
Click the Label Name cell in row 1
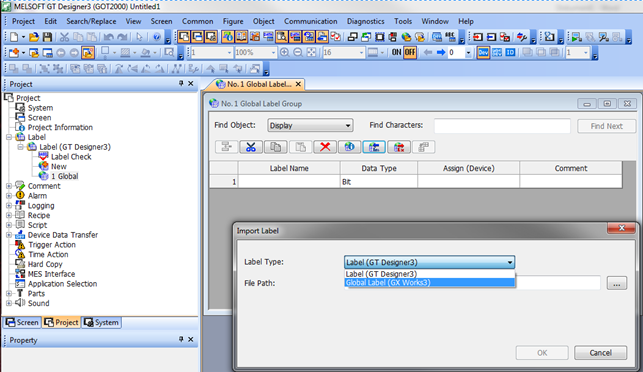(x=289, y=182)
